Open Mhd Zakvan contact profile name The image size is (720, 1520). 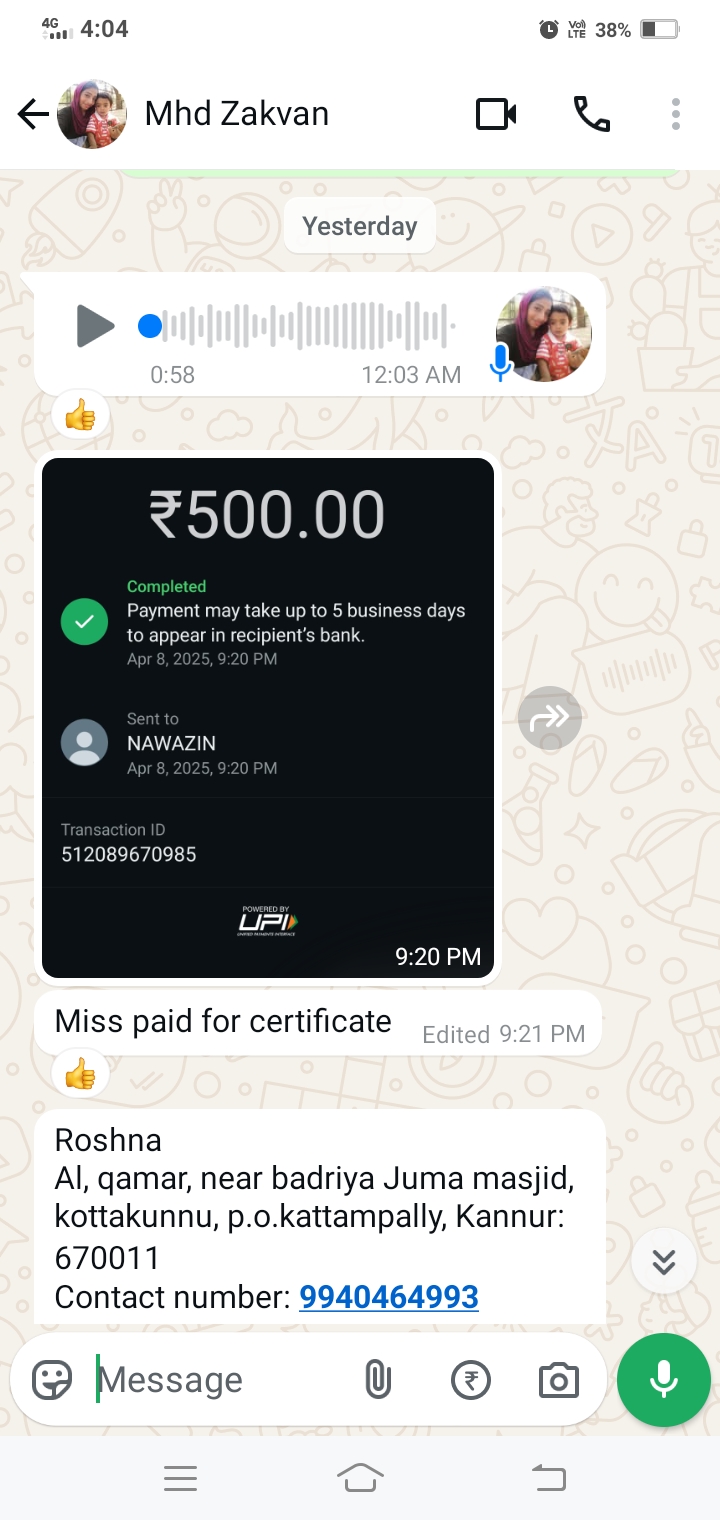(x=237, y=114)
